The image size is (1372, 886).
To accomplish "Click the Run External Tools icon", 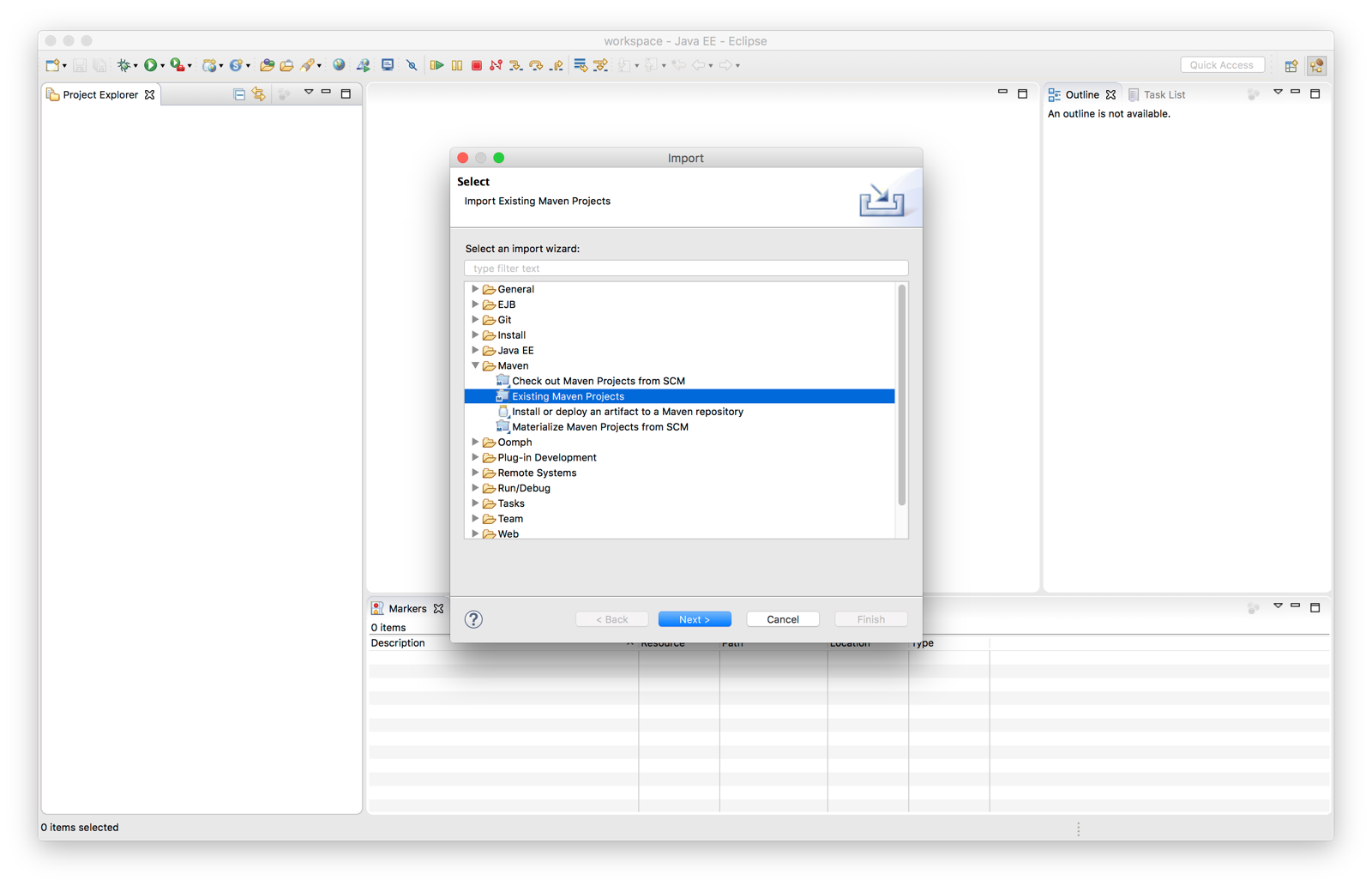I will click(178, 65).
